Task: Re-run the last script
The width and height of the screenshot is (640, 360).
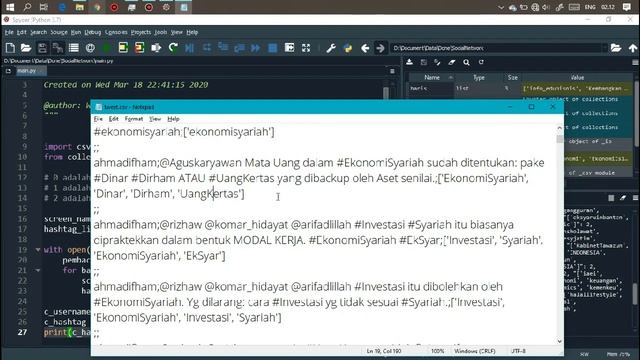Action: pyautogui.click(x=173, y=48)
